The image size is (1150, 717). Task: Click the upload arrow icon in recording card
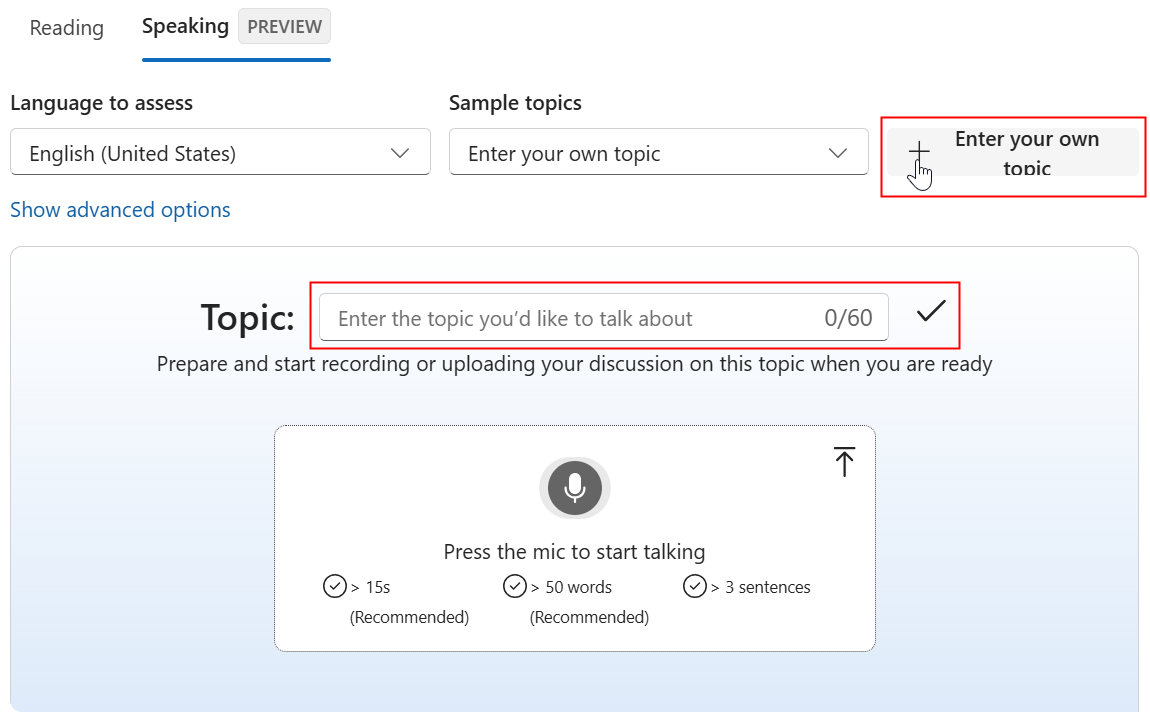point(844,461)
